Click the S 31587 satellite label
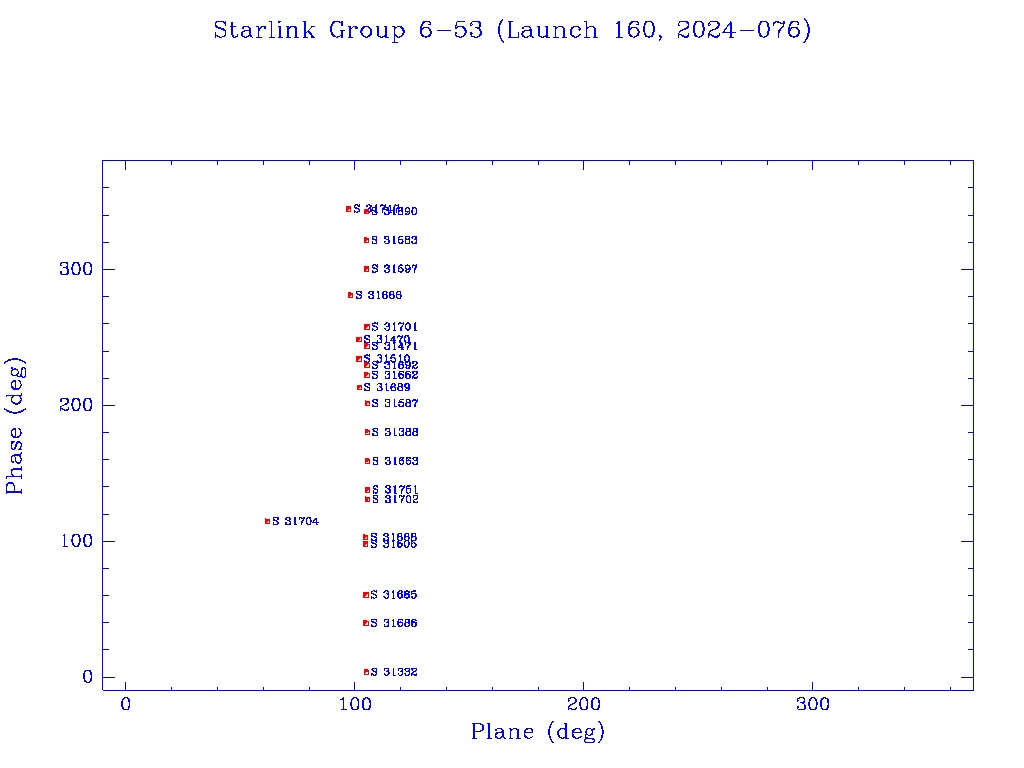Image resolution: width=1024 pixels, height=768 pixels. point(395,404)
